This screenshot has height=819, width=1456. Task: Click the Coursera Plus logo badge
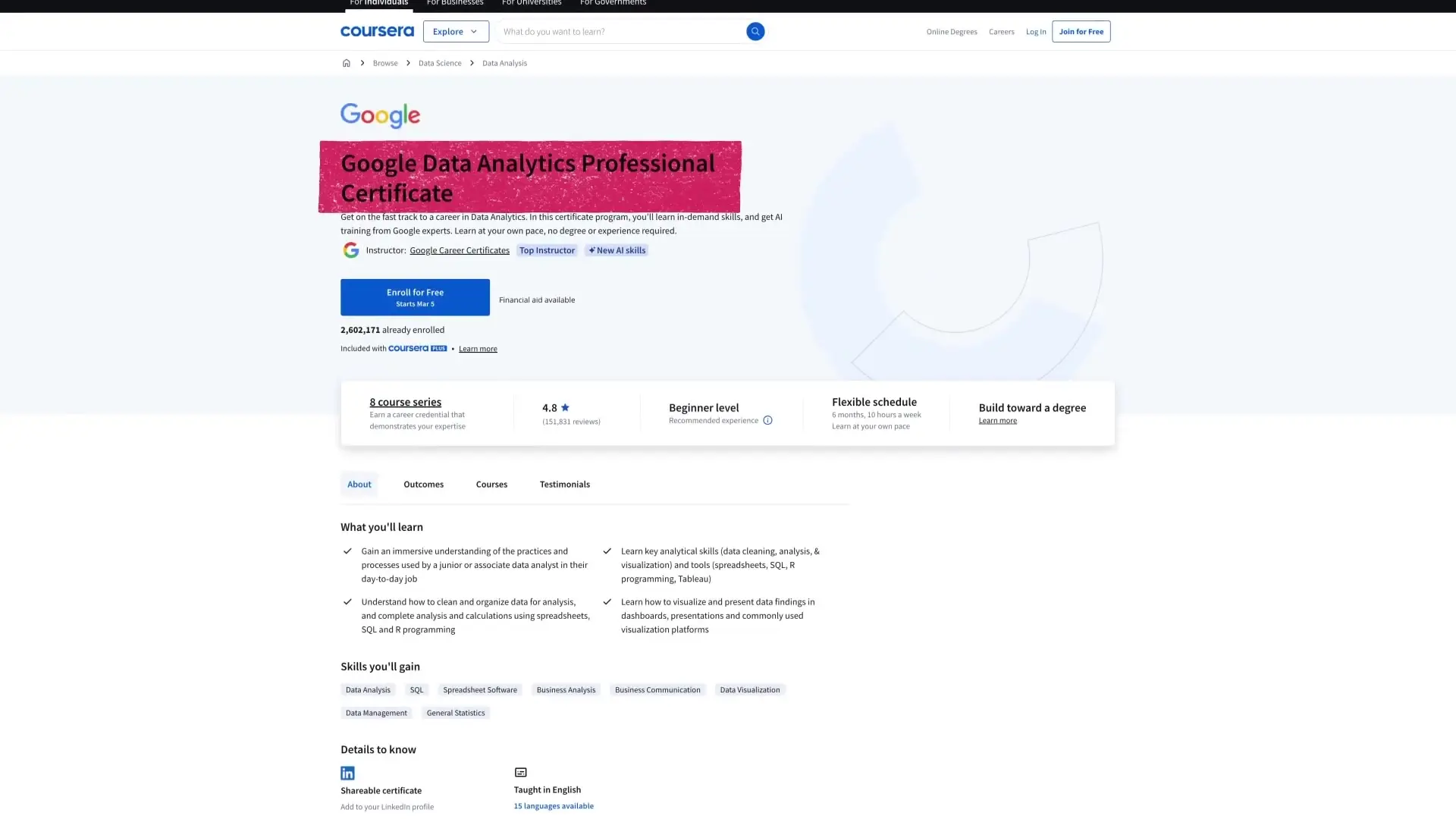[417, 348]
